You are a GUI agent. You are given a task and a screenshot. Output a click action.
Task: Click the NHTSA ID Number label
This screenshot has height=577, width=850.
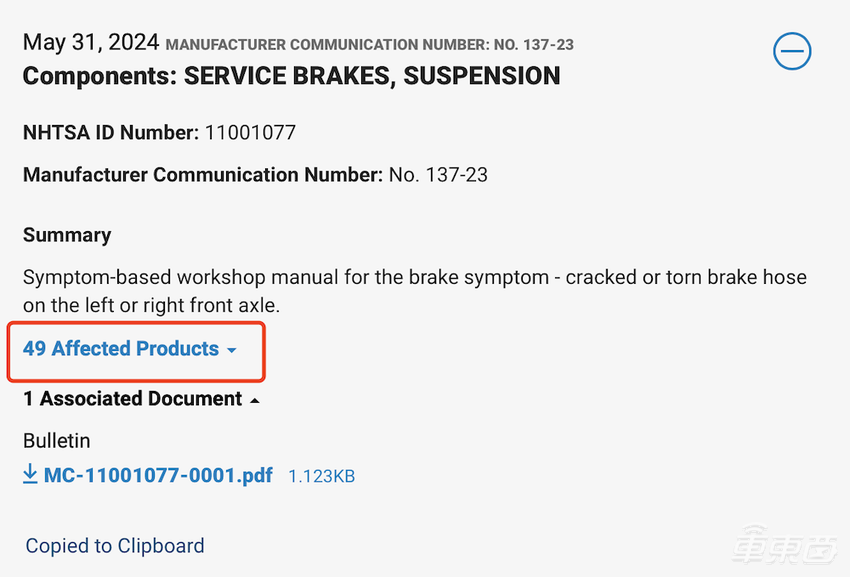click(x=111, y=132)
